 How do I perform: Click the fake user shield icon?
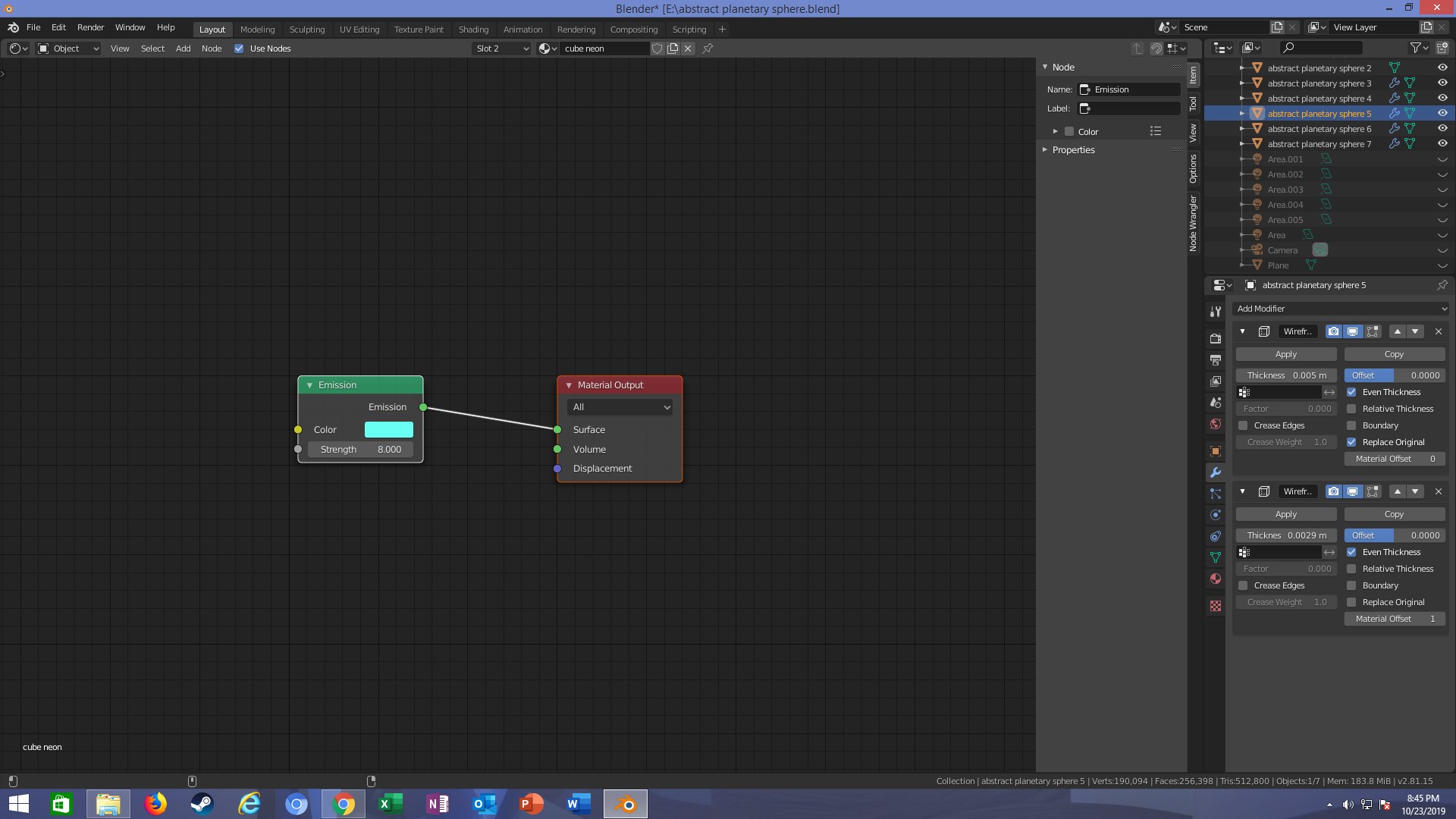[x=657, y=49]
